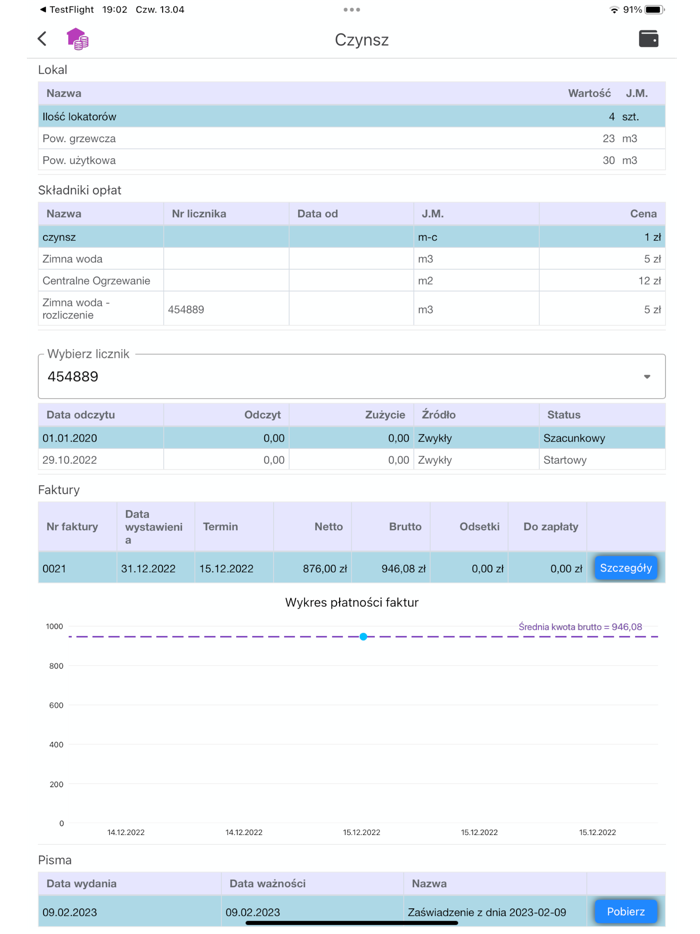Tap the Netto amount 876,00 zł
This screenshot has height=934, width=700.
click(x=325, y=568)
